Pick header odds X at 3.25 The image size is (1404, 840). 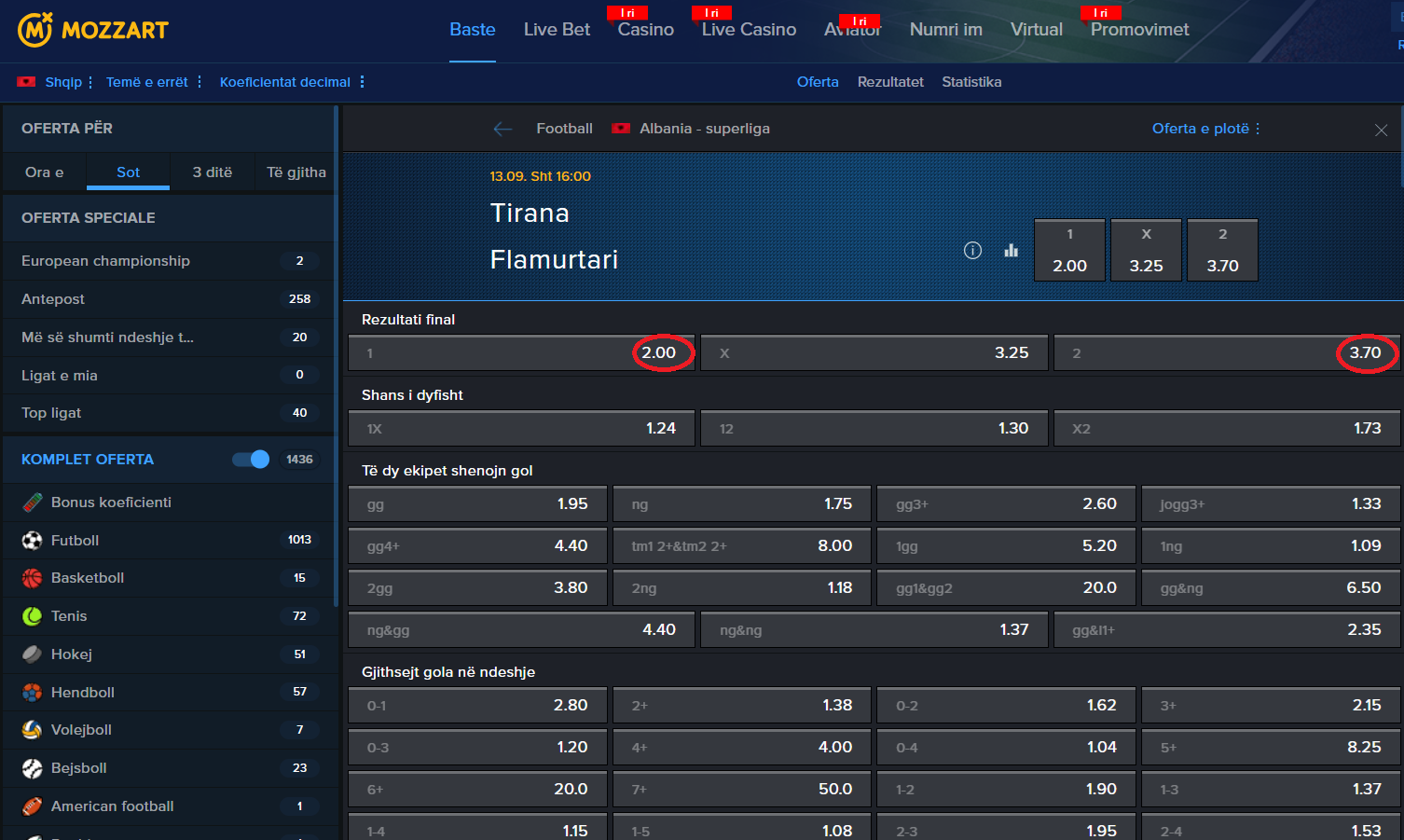[1146, 250]
